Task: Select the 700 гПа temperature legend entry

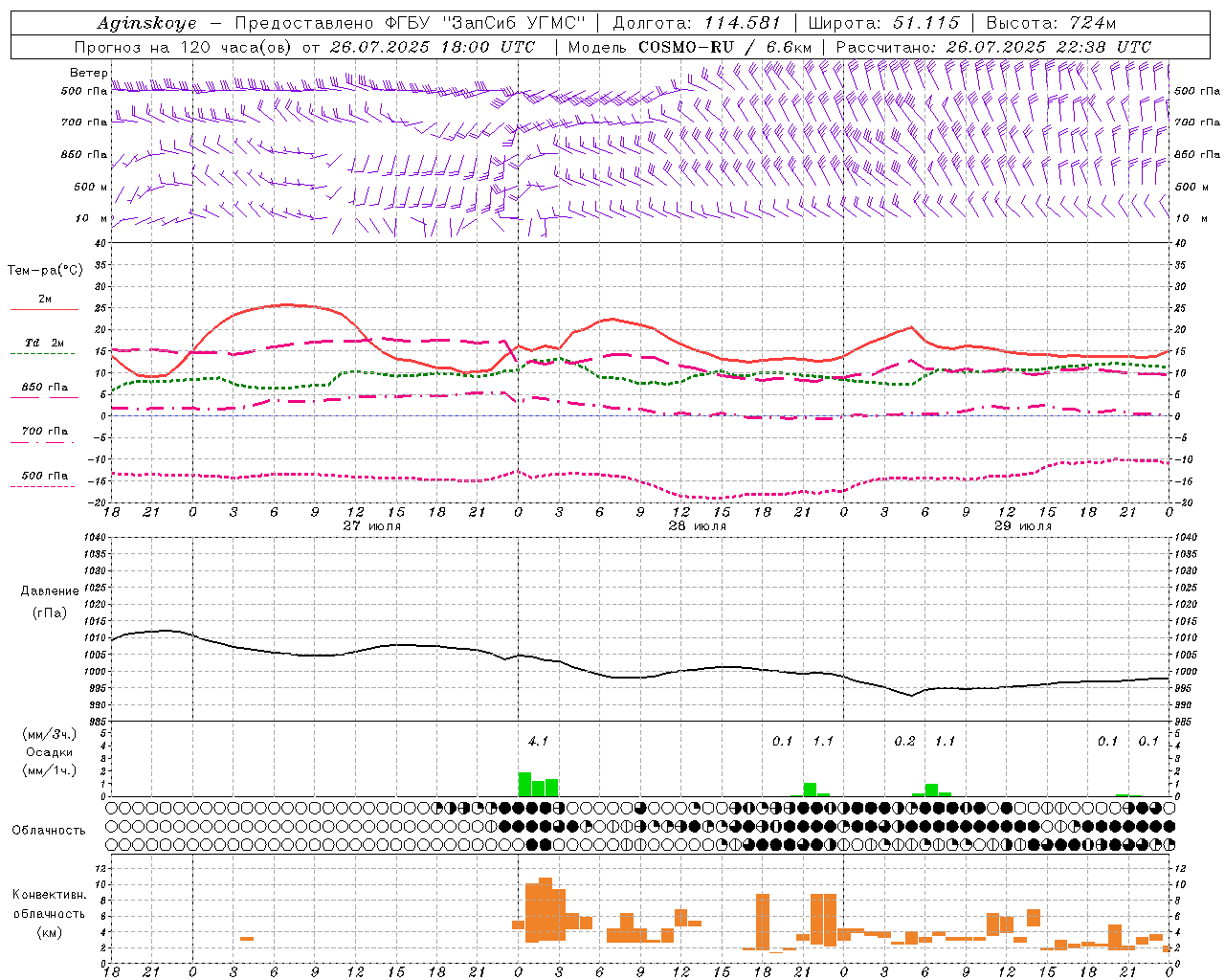Action: click(44, 431)
